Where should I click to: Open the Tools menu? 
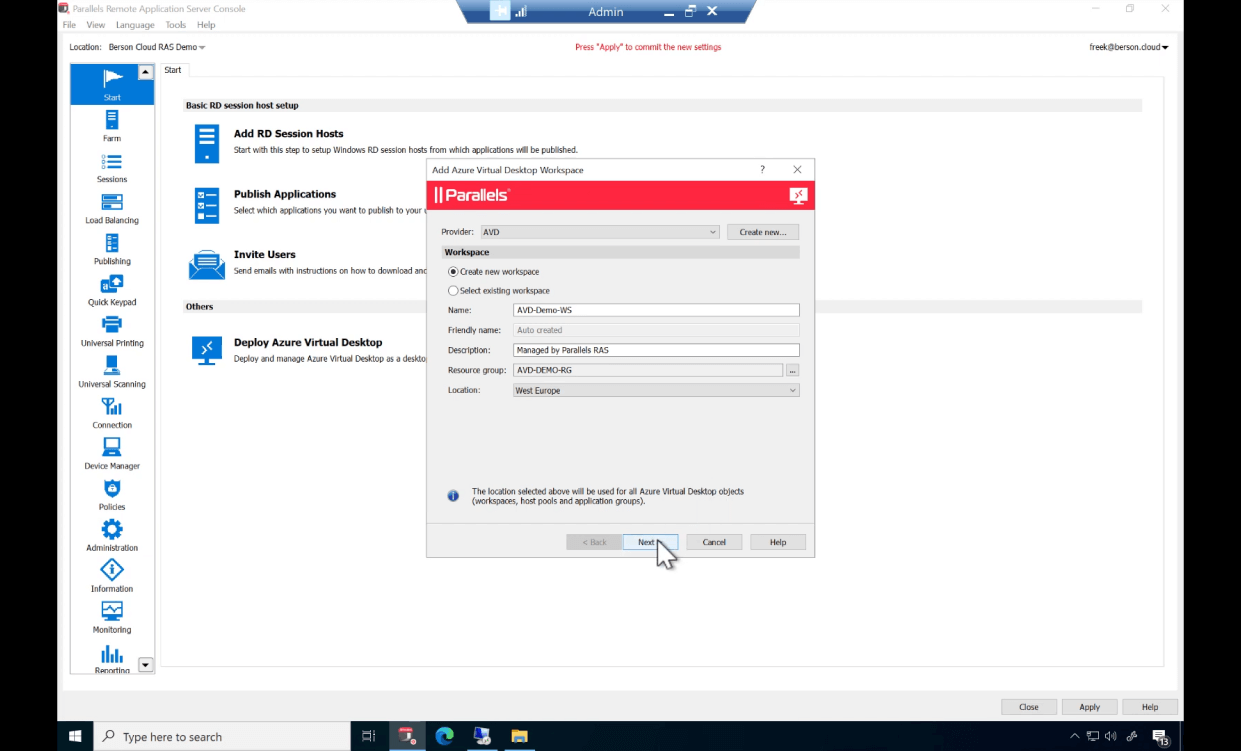coord(176,24)
